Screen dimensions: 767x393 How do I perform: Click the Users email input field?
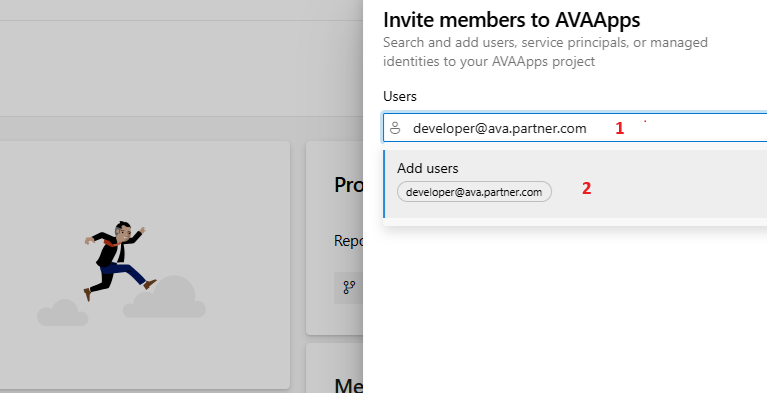point(575,128)
